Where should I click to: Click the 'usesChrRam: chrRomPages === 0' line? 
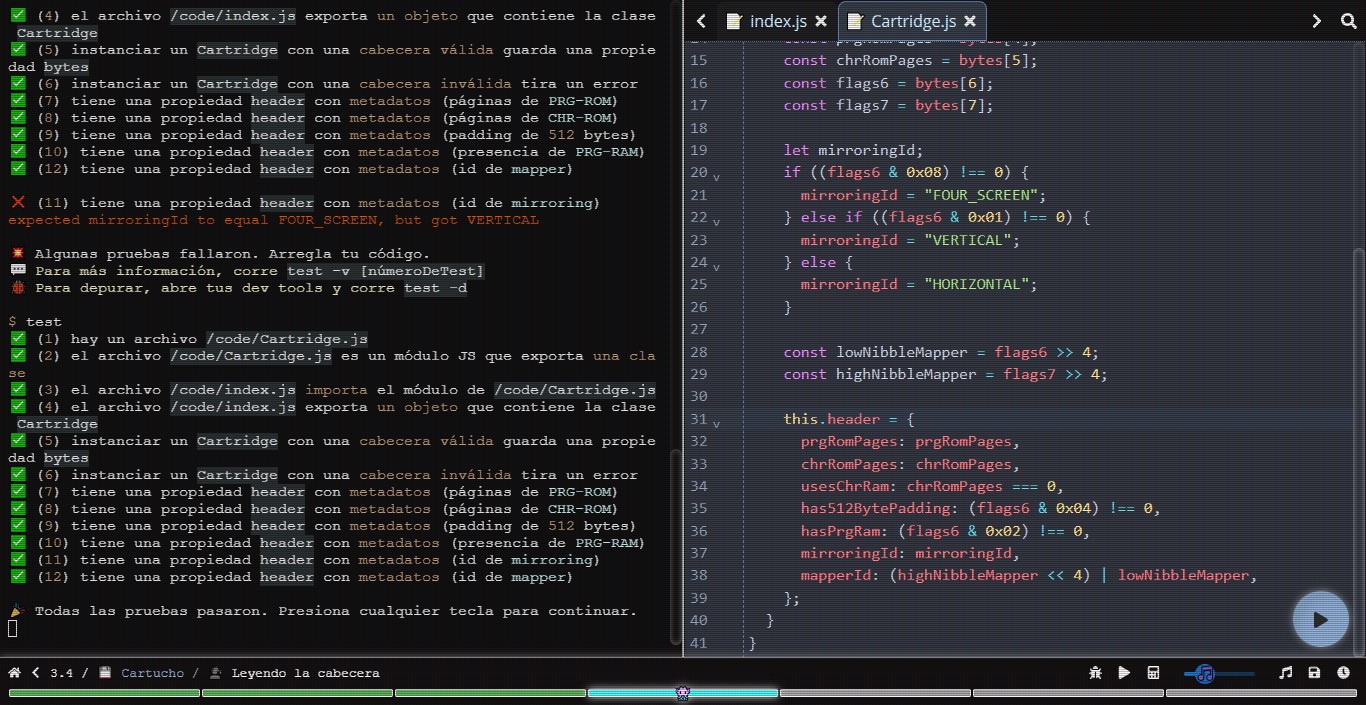[x=930, y=486]
